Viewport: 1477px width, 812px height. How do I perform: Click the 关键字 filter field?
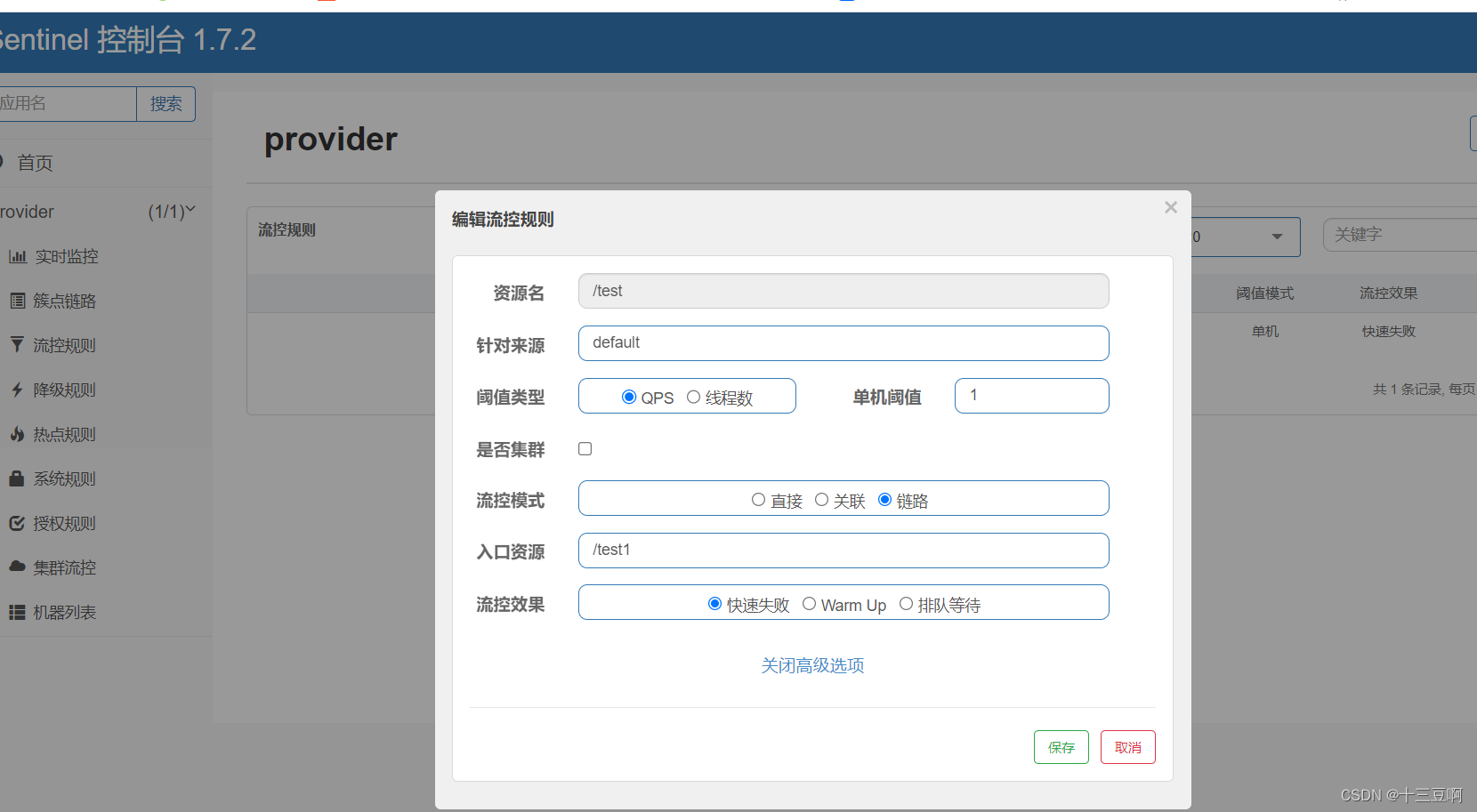tap(1400, 235)
